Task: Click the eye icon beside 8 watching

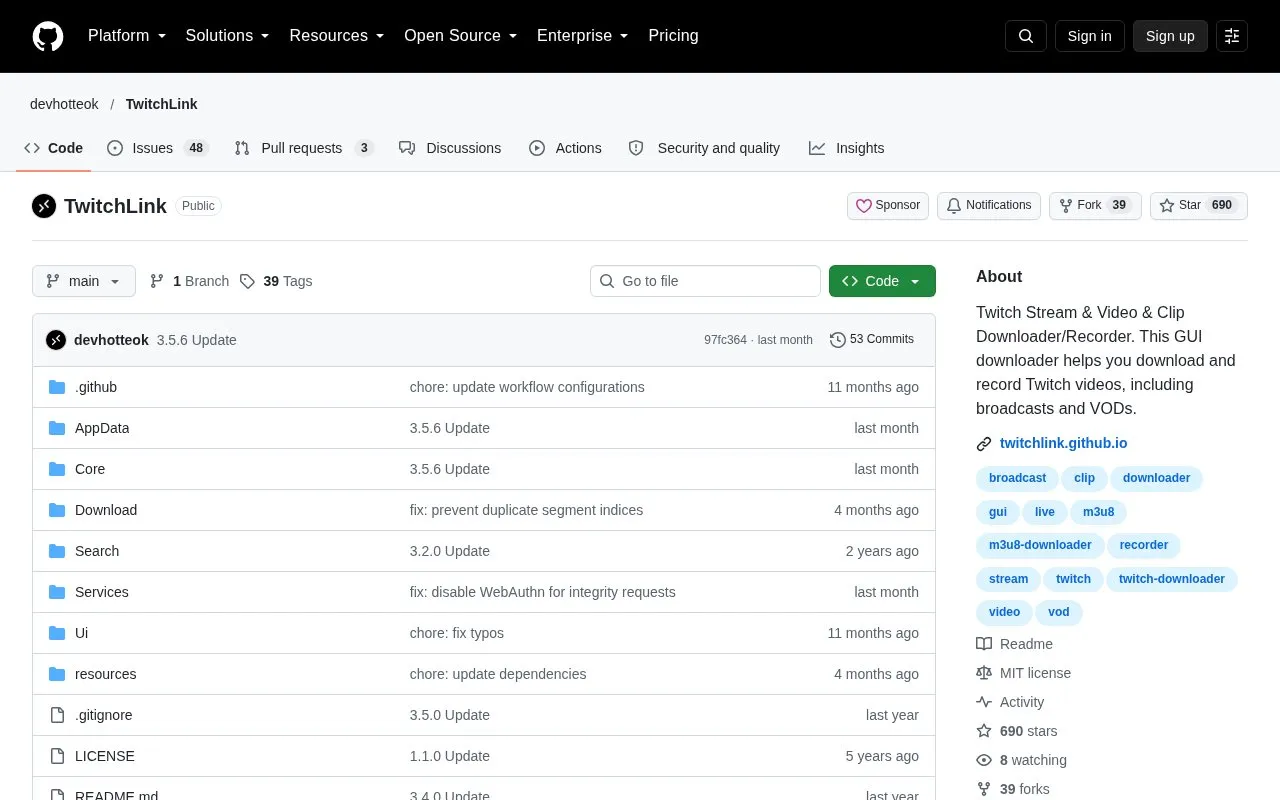Action: (984, 760)
